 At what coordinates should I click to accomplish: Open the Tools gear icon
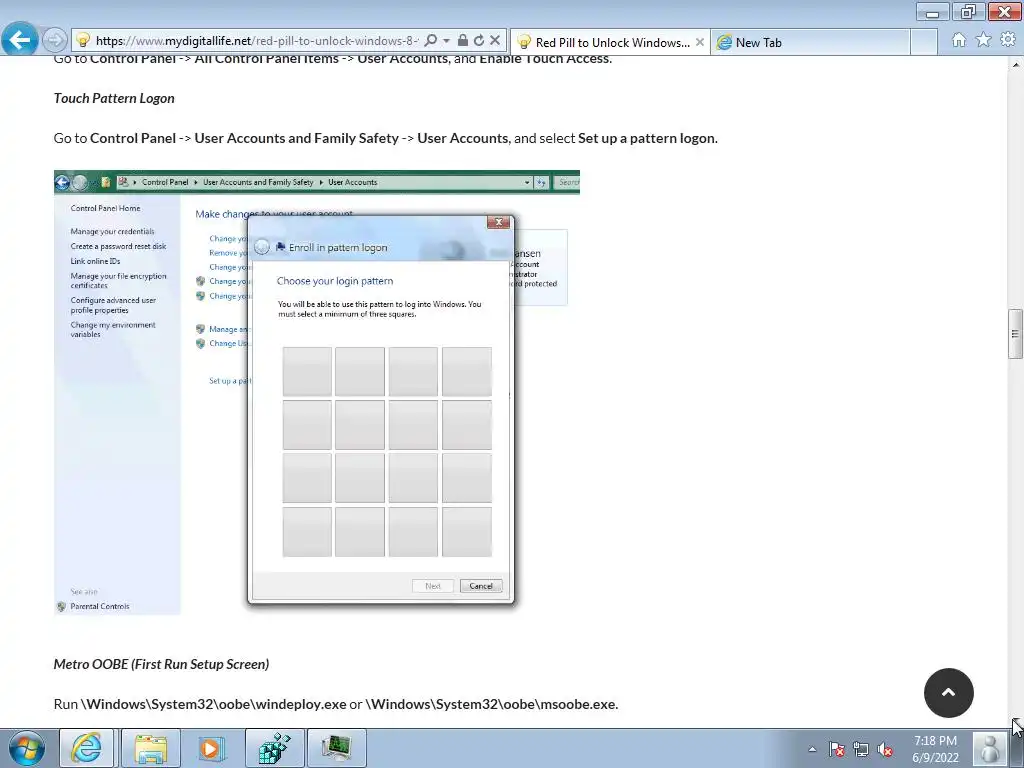[x=1008, y=40]
